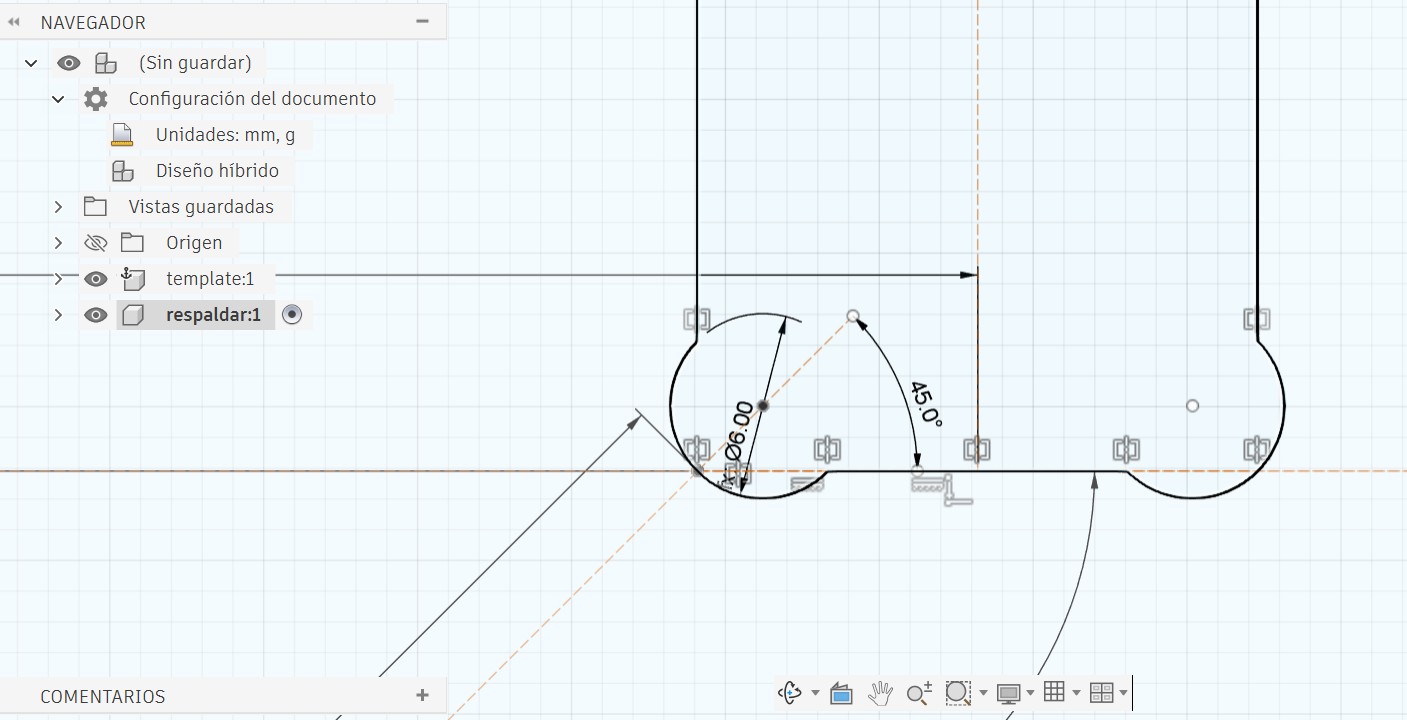Viewport: 1407px width, 720px height.
Task: Open the Zoom Window dropdown arrow
Action: [983, 692]
